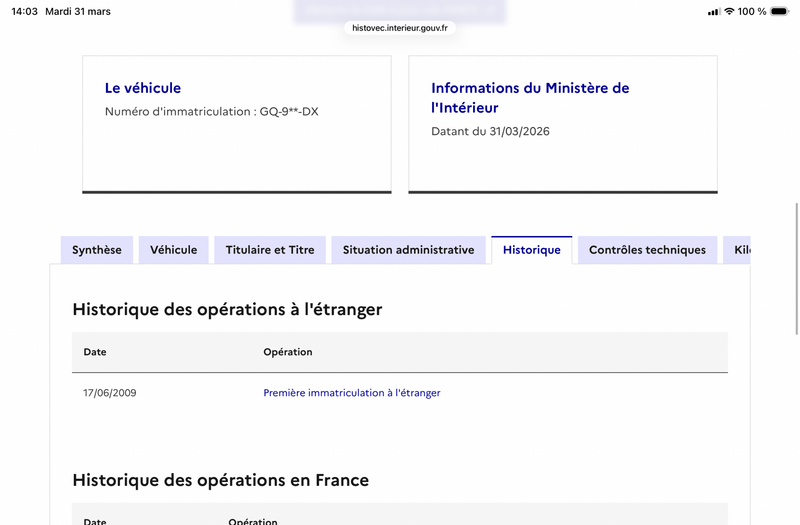Select the Situation administrative tab

click(x=409, y=250)
